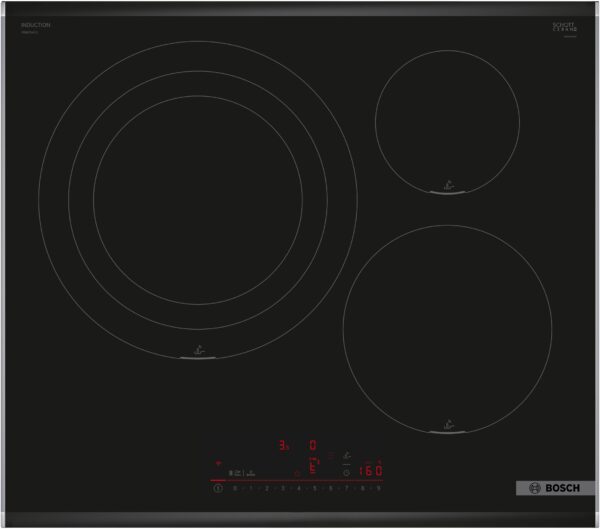Set heat level 3 on the touch strip
600x529 pixels.
(283, 488)
